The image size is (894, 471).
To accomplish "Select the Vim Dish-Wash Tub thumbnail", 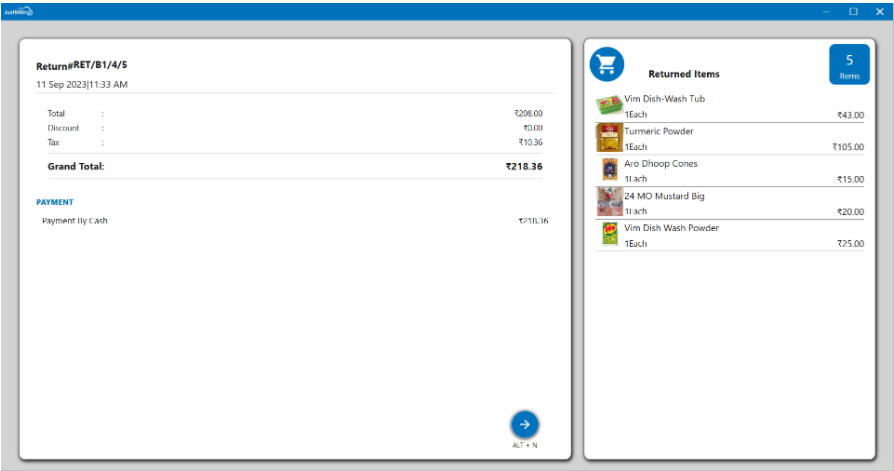I will [609, 105].
